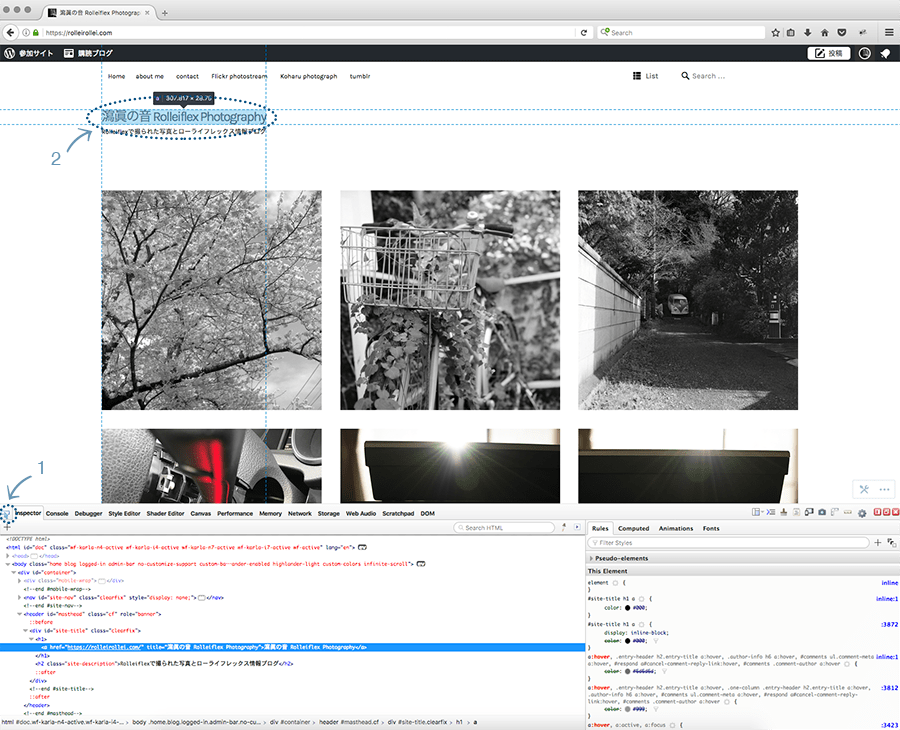Click the 投稿 write post button
This screenshot has width=900, height=730.
click(x=828, y=54)
